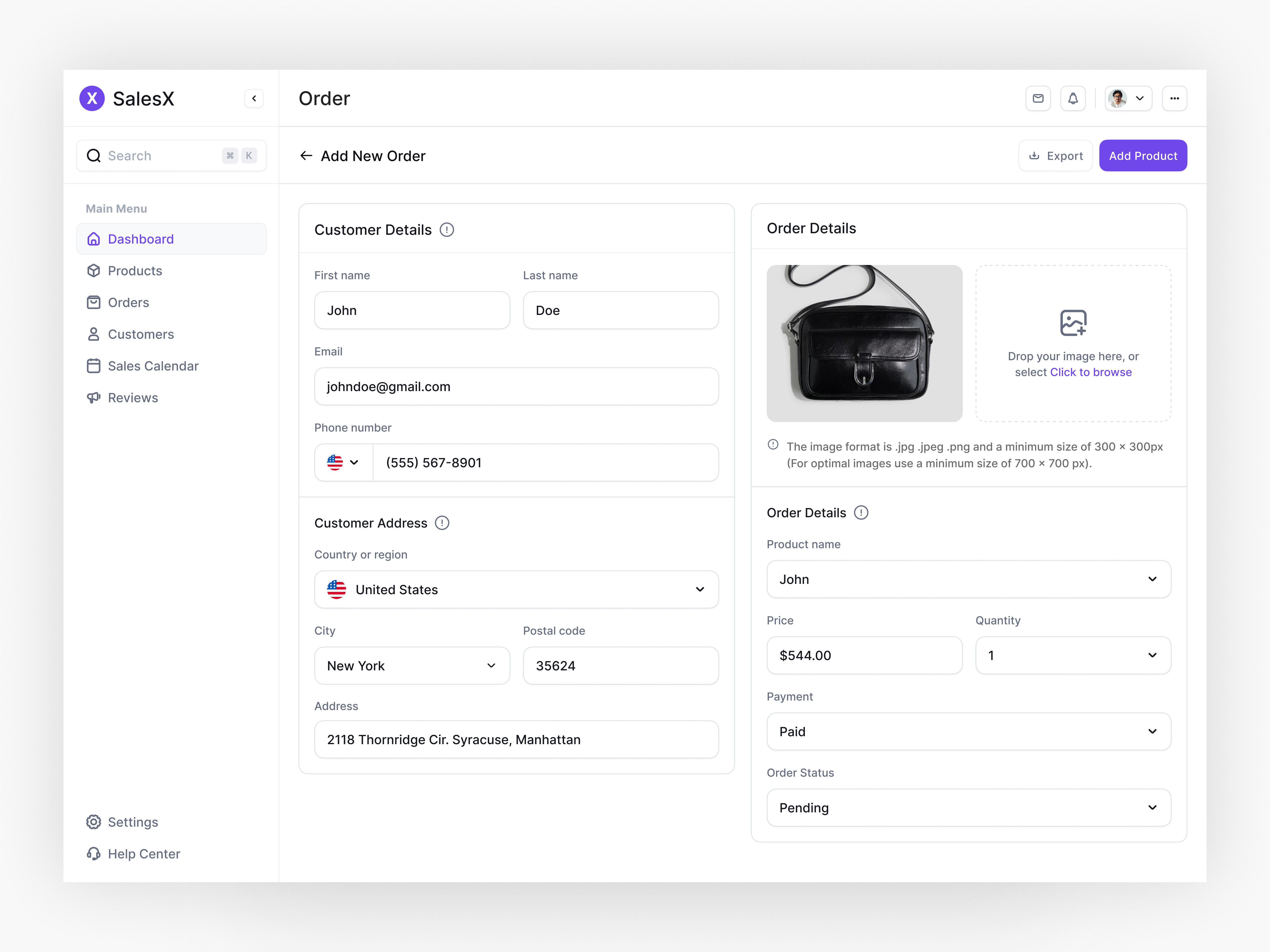Image resolution: width=1270 pixels, height=952 pixels.
Task: Click the black bag product thumbnail
Action: 864,343
